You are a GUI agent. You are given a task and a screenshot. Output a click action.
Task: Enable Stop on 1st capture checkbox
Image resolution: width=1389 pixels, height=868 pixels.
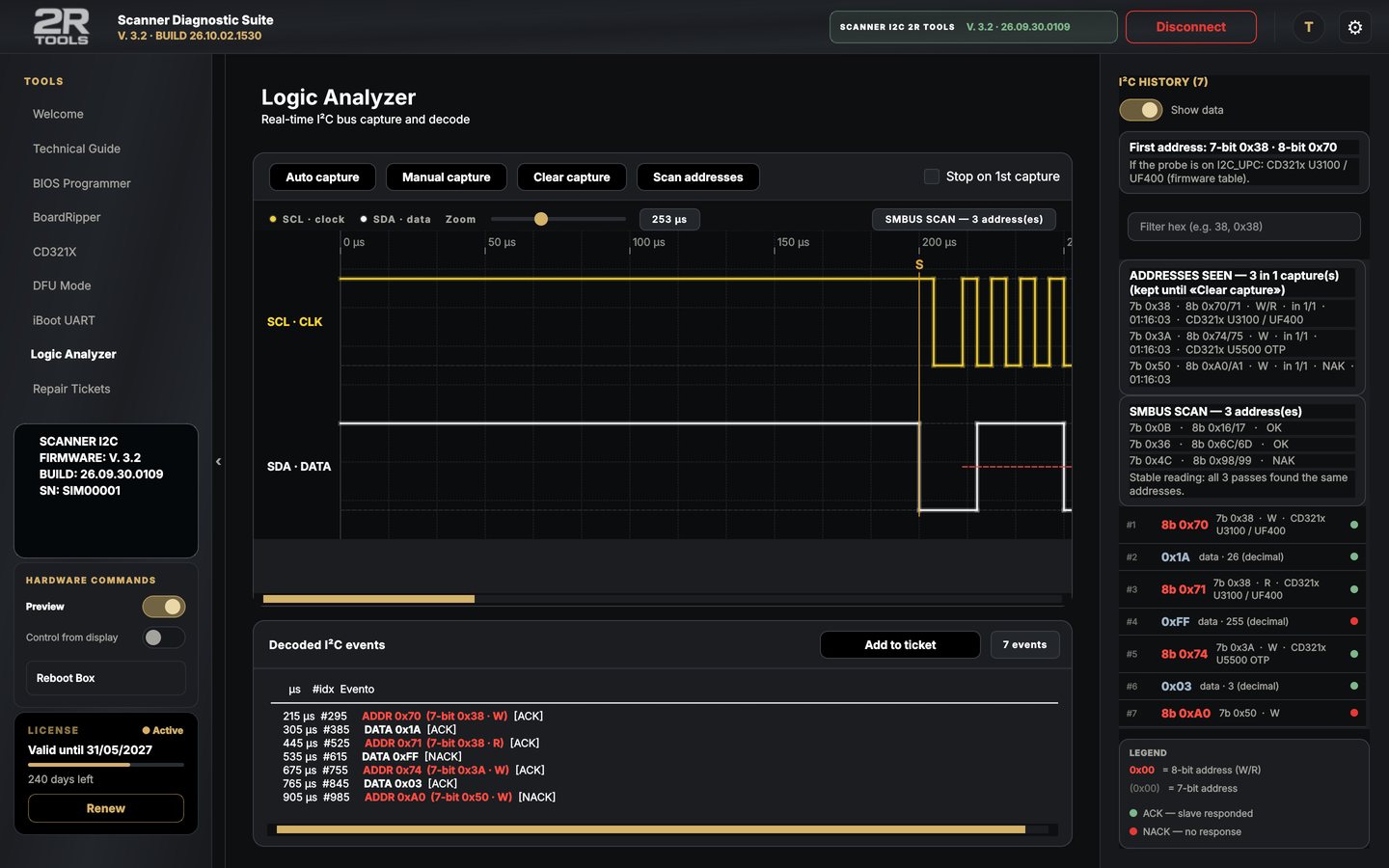[932, 176]
